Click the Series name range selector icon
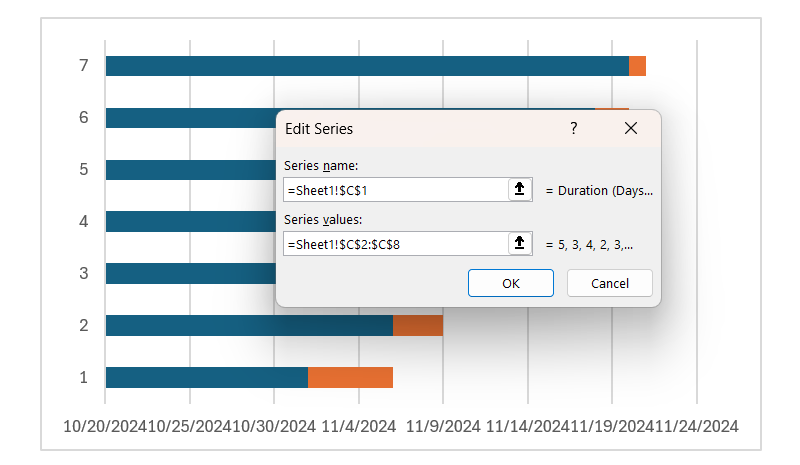 [519, 190]
